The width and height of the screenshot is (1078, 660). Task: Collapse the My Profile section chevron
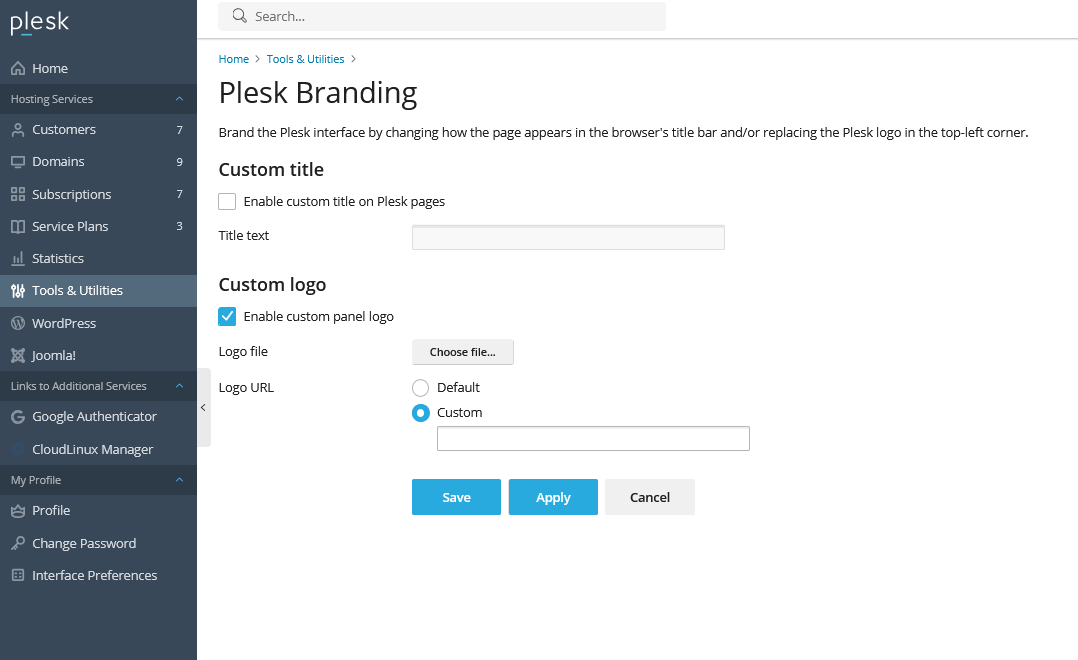[x=179, y=480]
